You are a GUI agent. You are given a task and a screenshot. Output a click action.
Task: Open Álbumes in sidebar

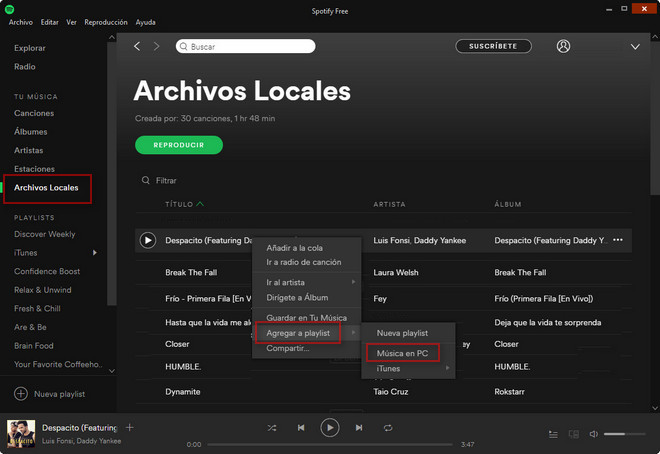click(x=30, y=132)
